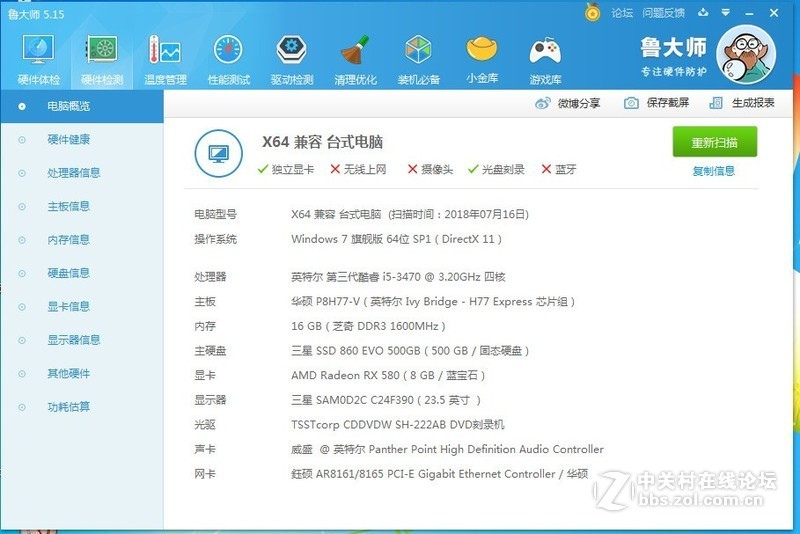The image size is (800, 534).
Task: Click the 蓝牙 status indicator
Action: tap(559, 169)
